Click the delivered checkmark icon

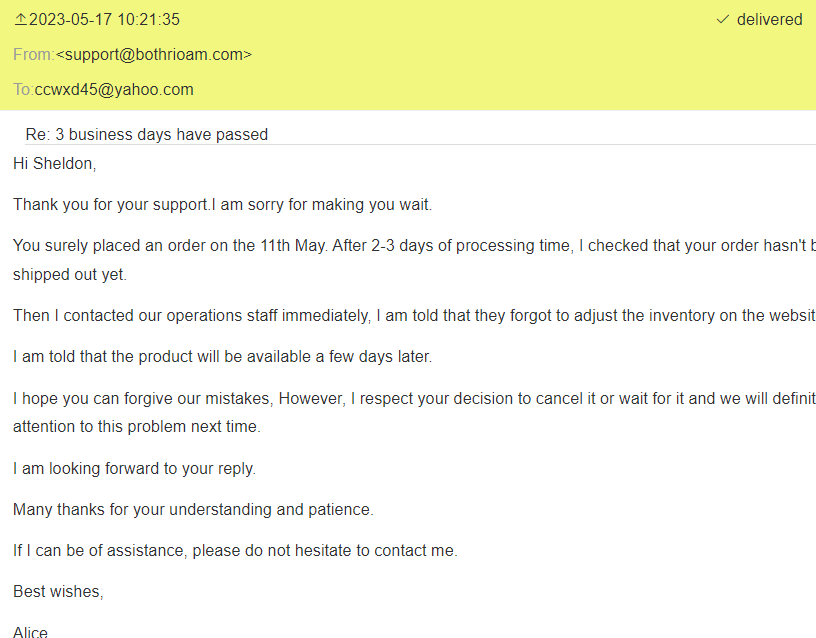pos(723,20)
